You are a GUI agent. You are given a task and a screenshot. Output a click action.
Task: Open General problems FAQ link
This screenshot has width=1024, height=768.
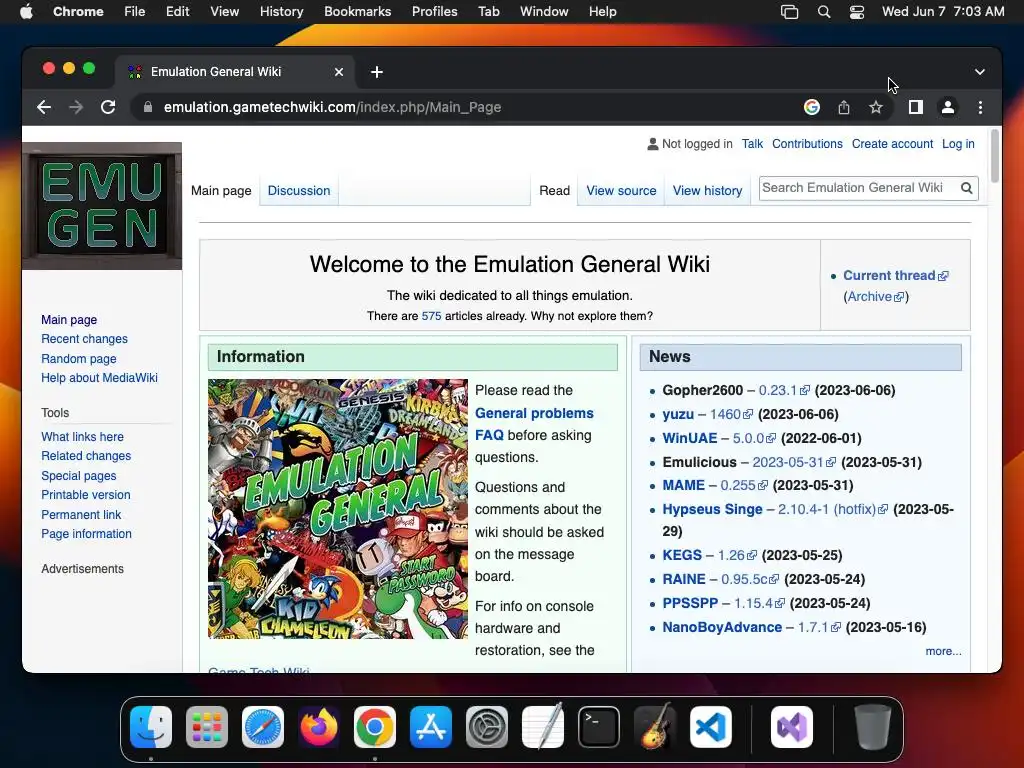coord(534,424)
